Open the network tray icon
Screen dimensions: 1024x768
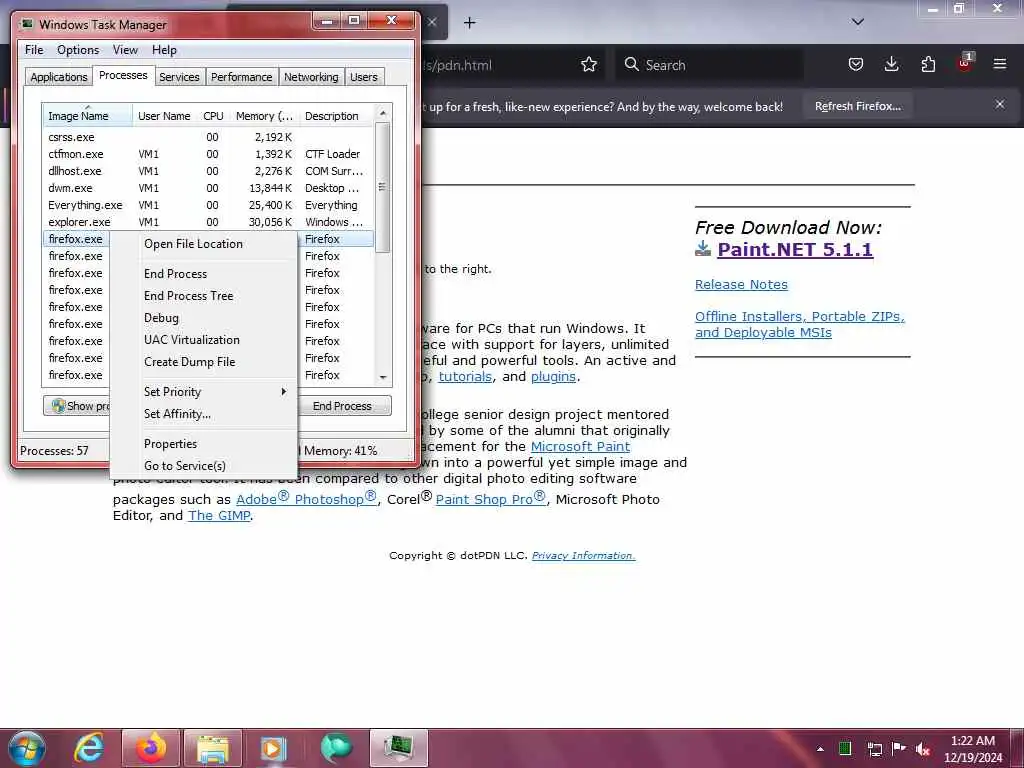874,749
